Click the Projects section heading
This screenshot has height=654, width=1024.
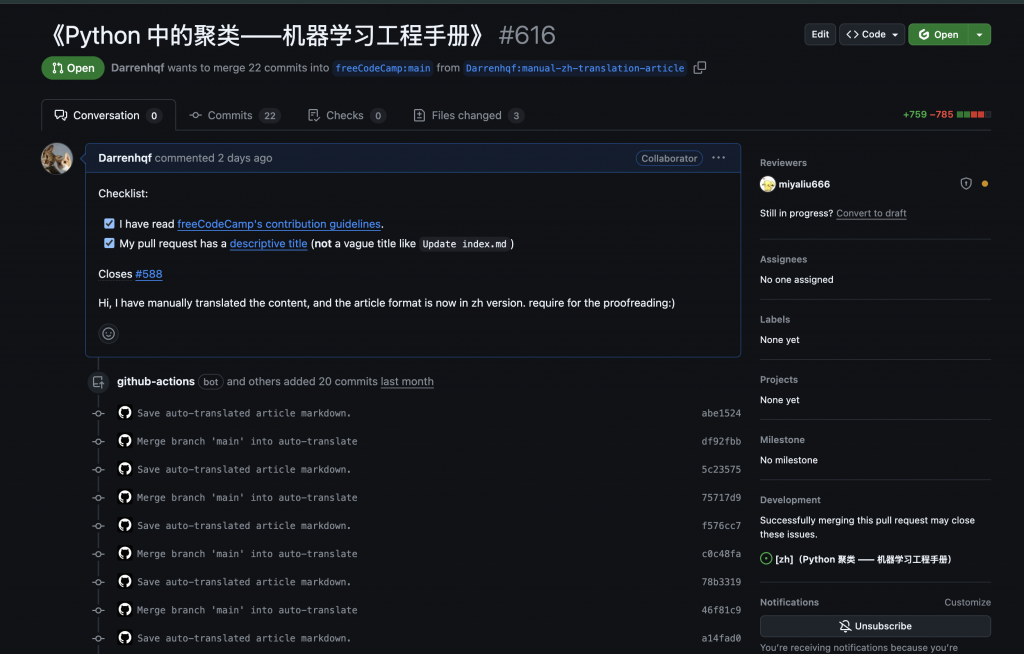778,380
